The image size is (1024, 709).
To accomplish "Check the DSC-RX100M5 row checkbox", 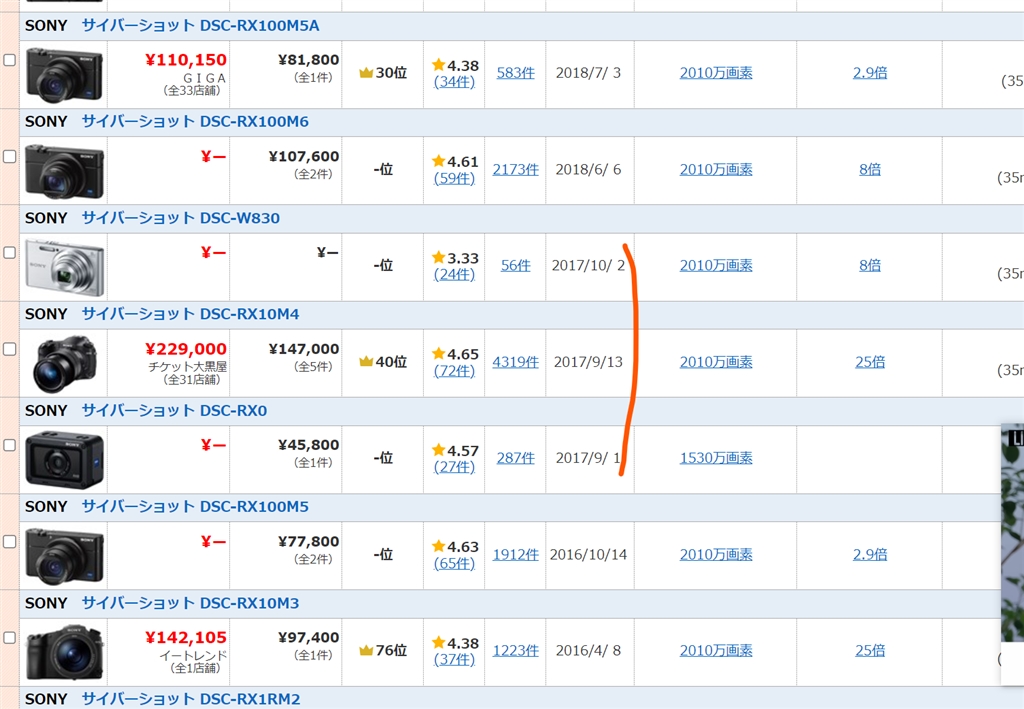I will tap(10, 542).
